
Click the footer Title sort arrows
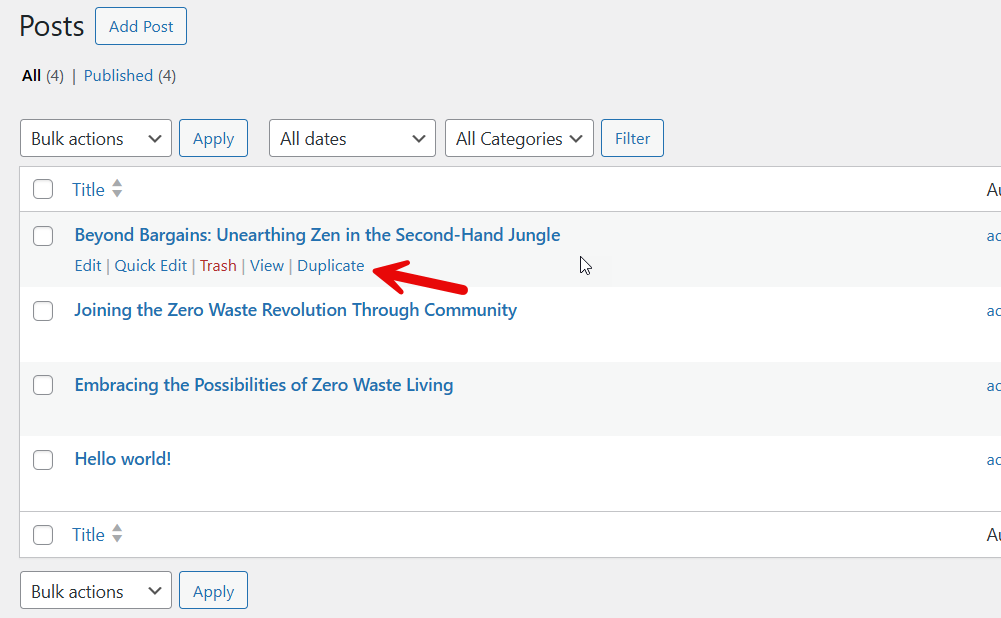coord(117,535)
